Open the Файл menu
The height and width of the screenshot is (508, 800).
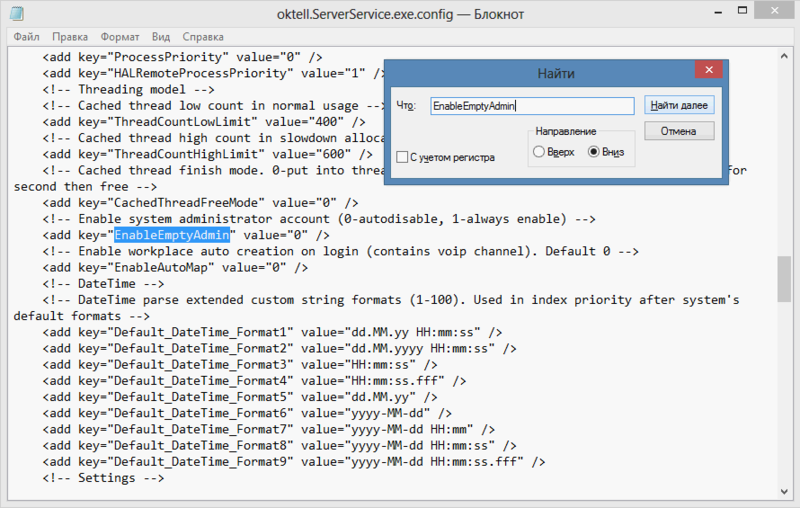26,37
